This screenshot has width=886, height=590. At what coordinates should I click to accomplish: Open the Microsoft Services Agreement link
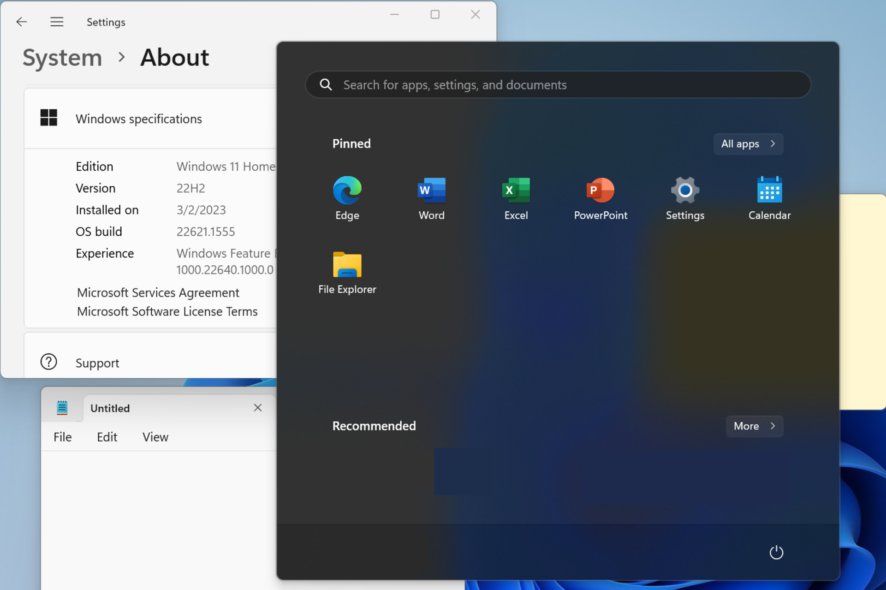click(158, 292)
